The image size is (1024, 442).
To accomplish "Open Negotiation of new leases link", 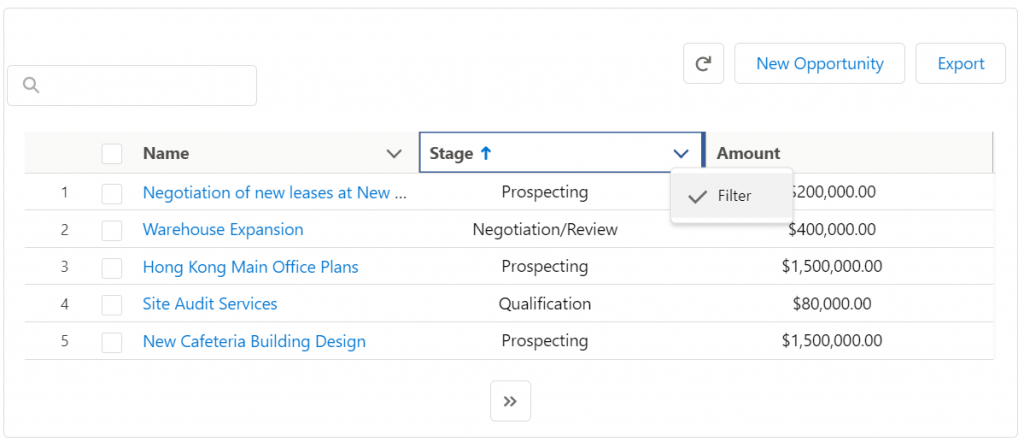I will click(275, 193).
